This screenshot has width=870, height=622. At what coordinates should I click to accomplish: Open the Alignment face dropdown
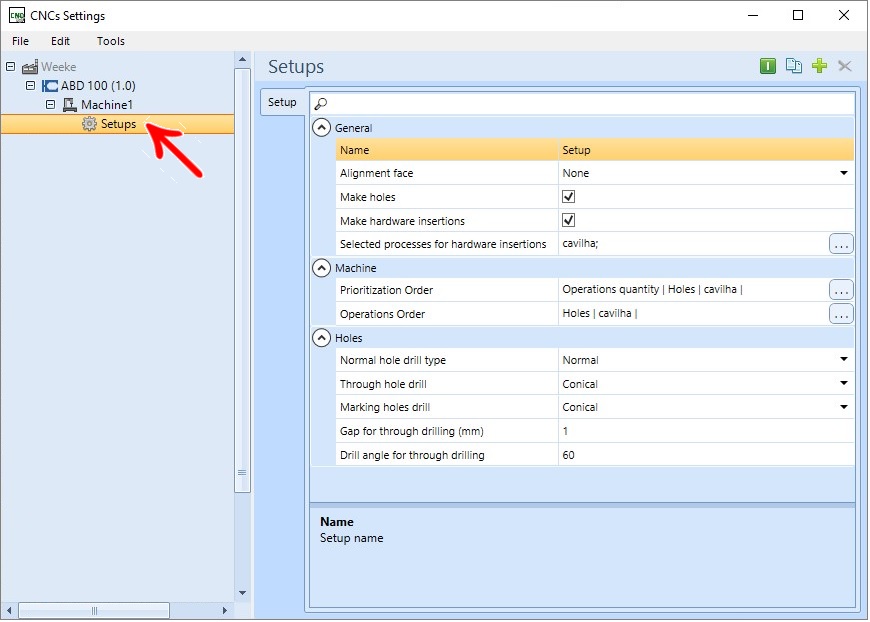[843, 173]
